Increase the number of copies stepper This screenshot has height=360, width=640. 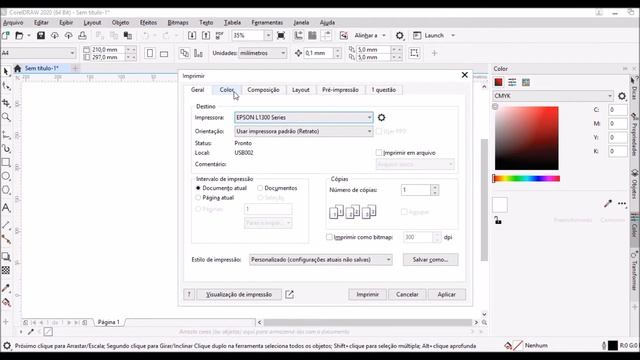tap(435, 187)
